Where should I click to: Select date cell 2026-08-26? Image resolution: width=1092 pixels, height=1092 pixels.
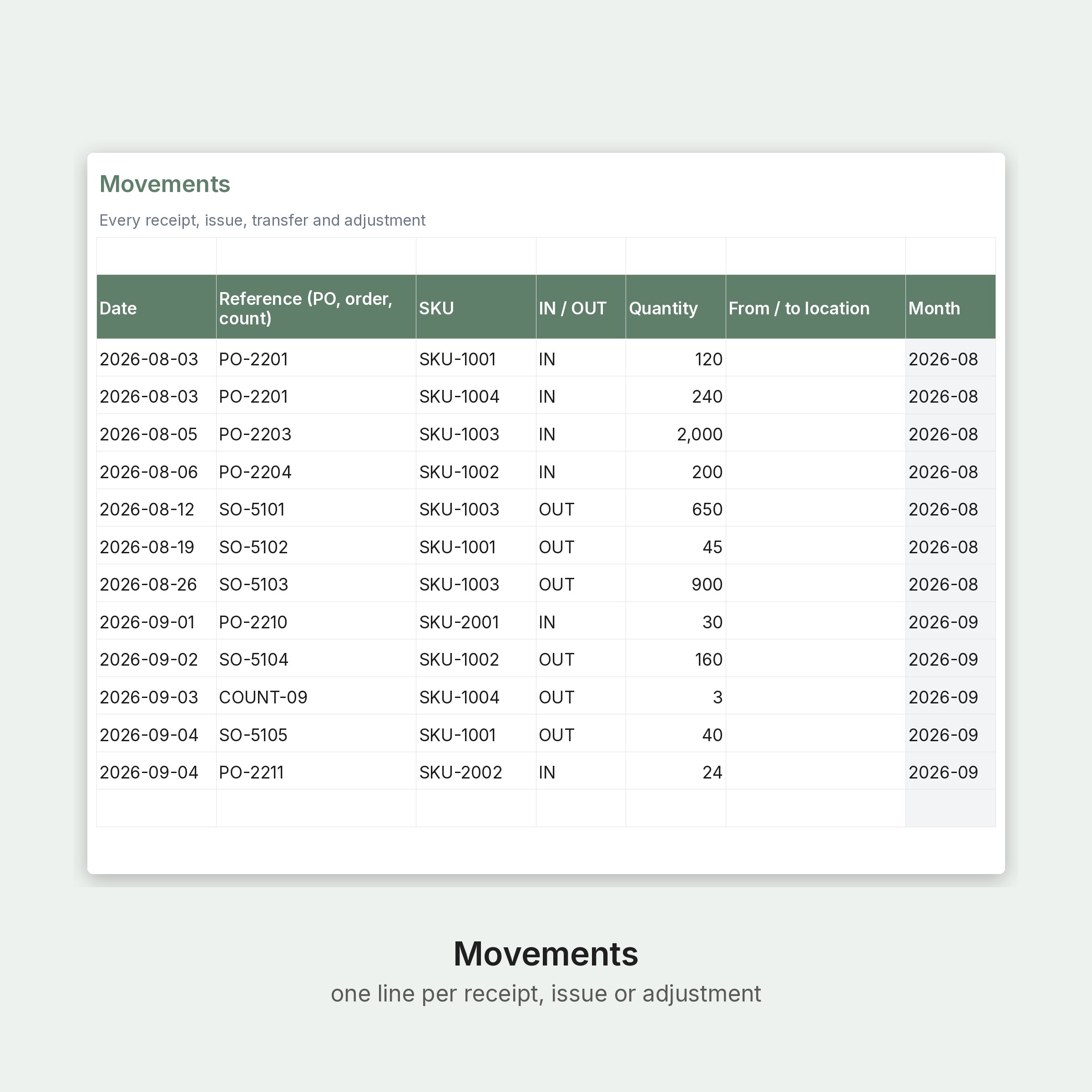(x=156, y=583)
